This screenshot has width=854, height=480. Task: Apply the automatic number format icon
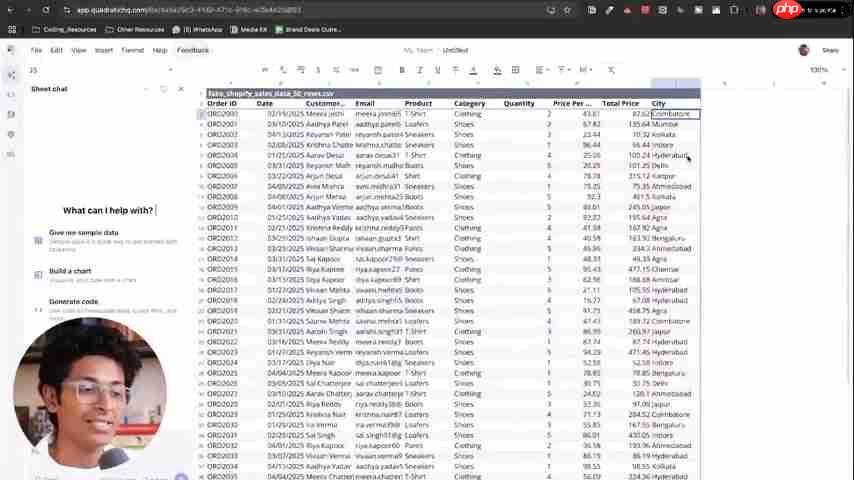tap(265, 70)
